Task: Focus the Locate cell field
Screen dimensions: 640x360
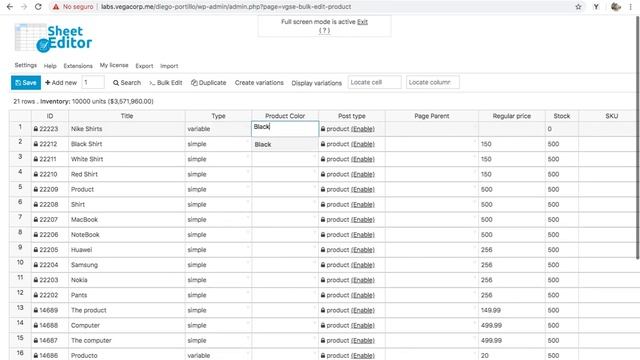Action: 374,82
